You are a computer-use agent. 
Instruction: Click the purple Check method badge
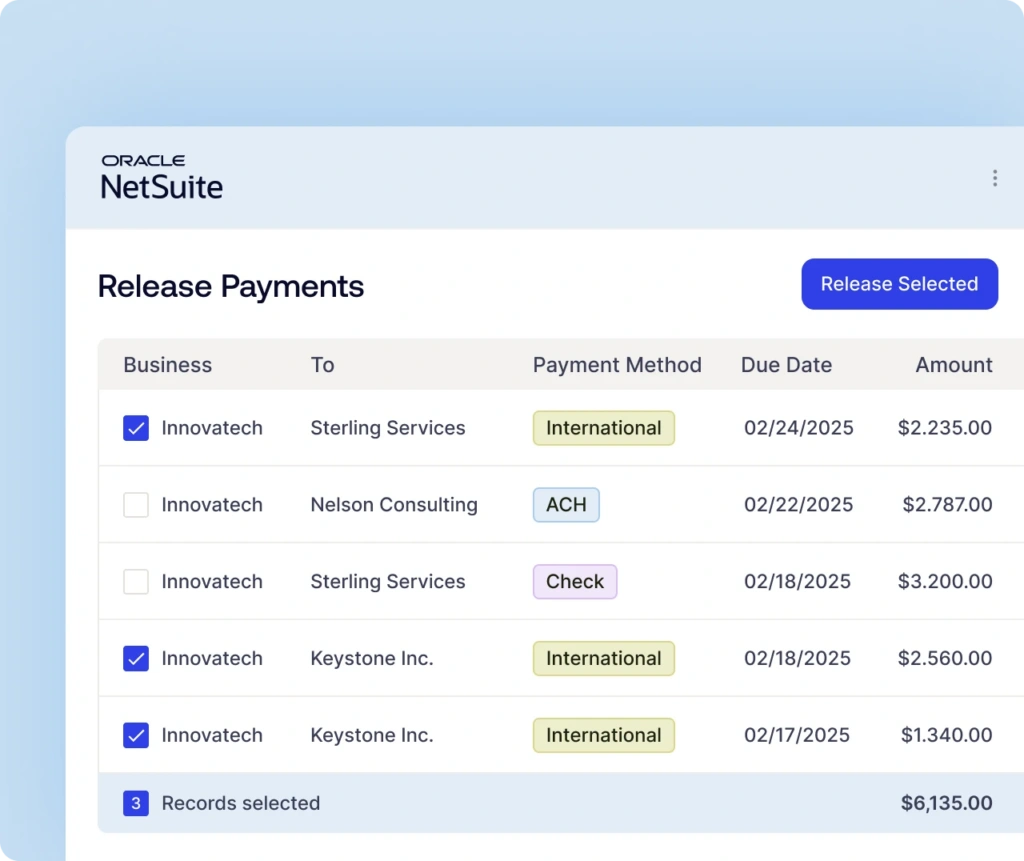[x=575, y=582]
